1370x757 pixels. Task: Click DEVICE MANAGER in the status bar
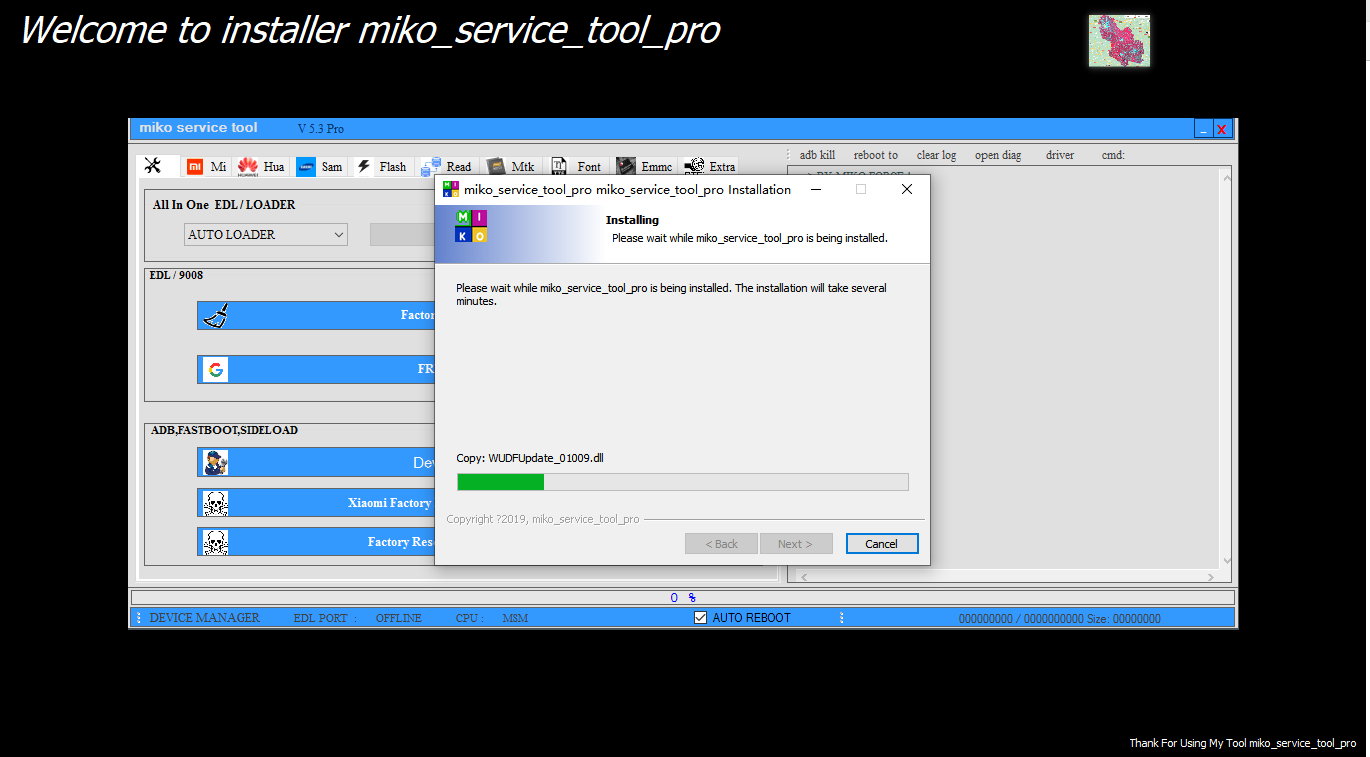click(x=204, y=618)
